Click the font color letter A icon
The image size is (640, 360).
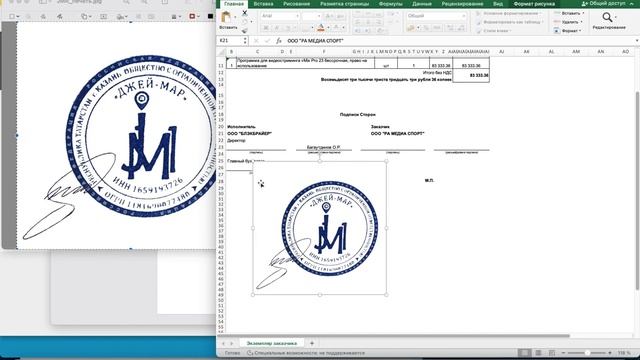coord(321,28)
